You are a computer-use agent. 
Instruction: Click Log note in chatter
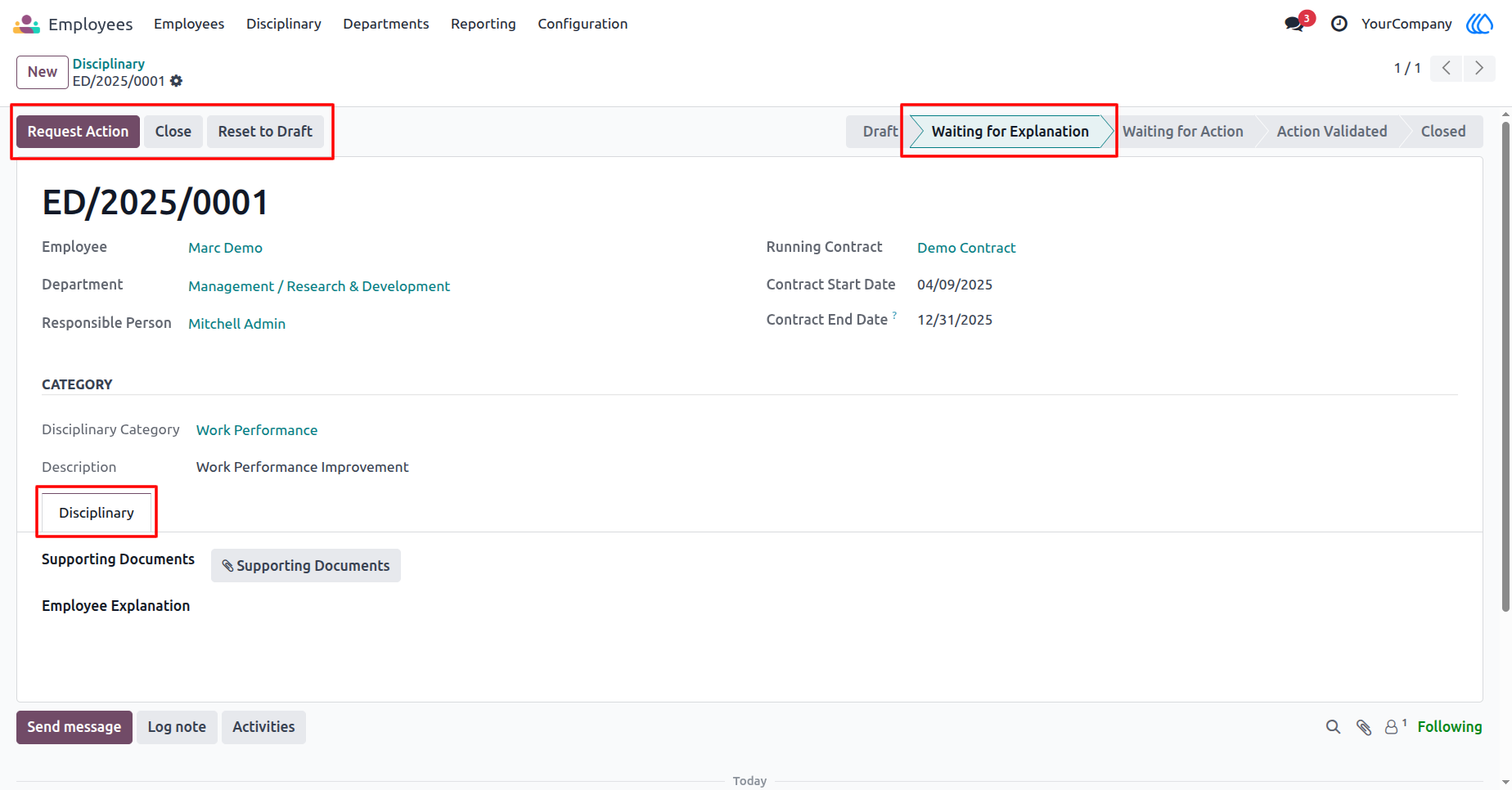point(177,727)
